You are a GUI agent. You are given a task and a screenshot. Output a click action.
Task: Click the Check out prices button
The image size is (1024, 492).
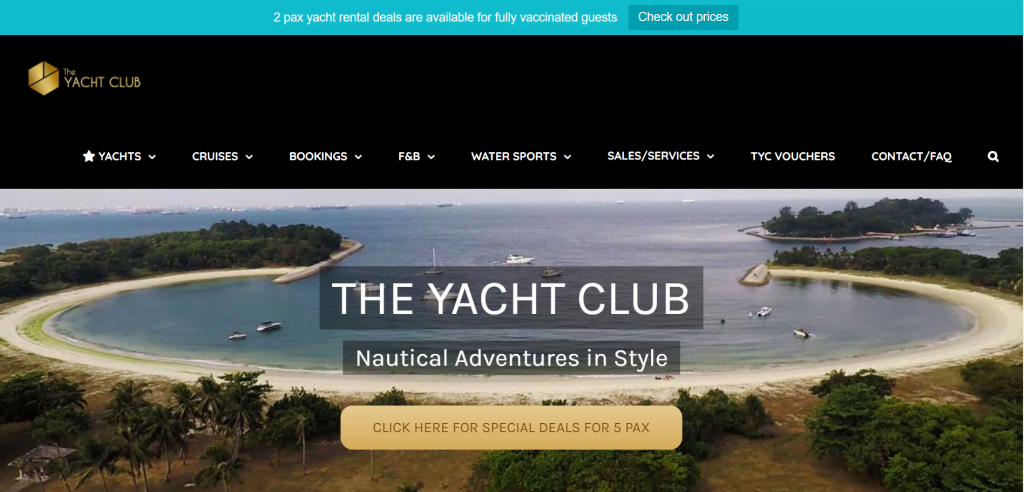pyautogui.click(x=683, y=17)
